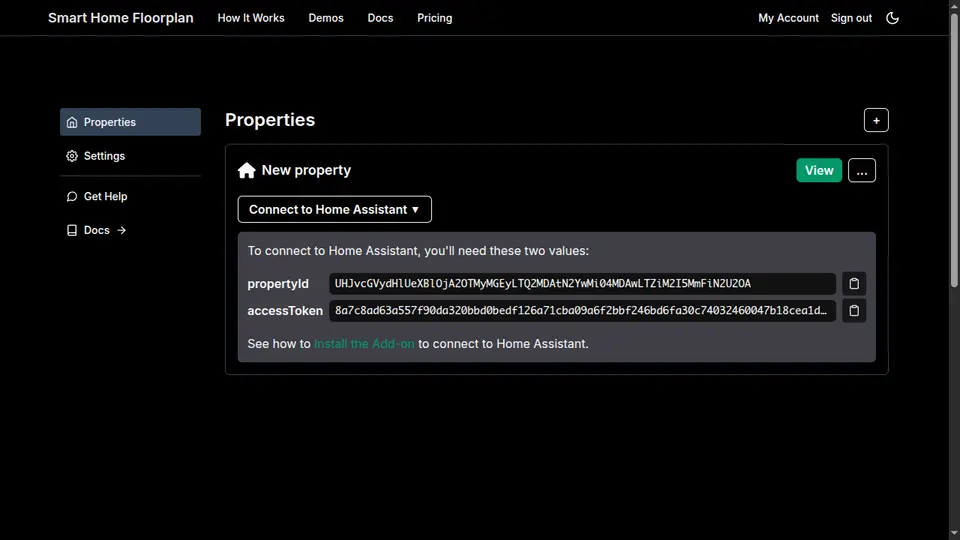This screenshot has height=540, width=960.
Task: Click the house icon beside New property
Action: pyautogui.click(x=247, y=170)
